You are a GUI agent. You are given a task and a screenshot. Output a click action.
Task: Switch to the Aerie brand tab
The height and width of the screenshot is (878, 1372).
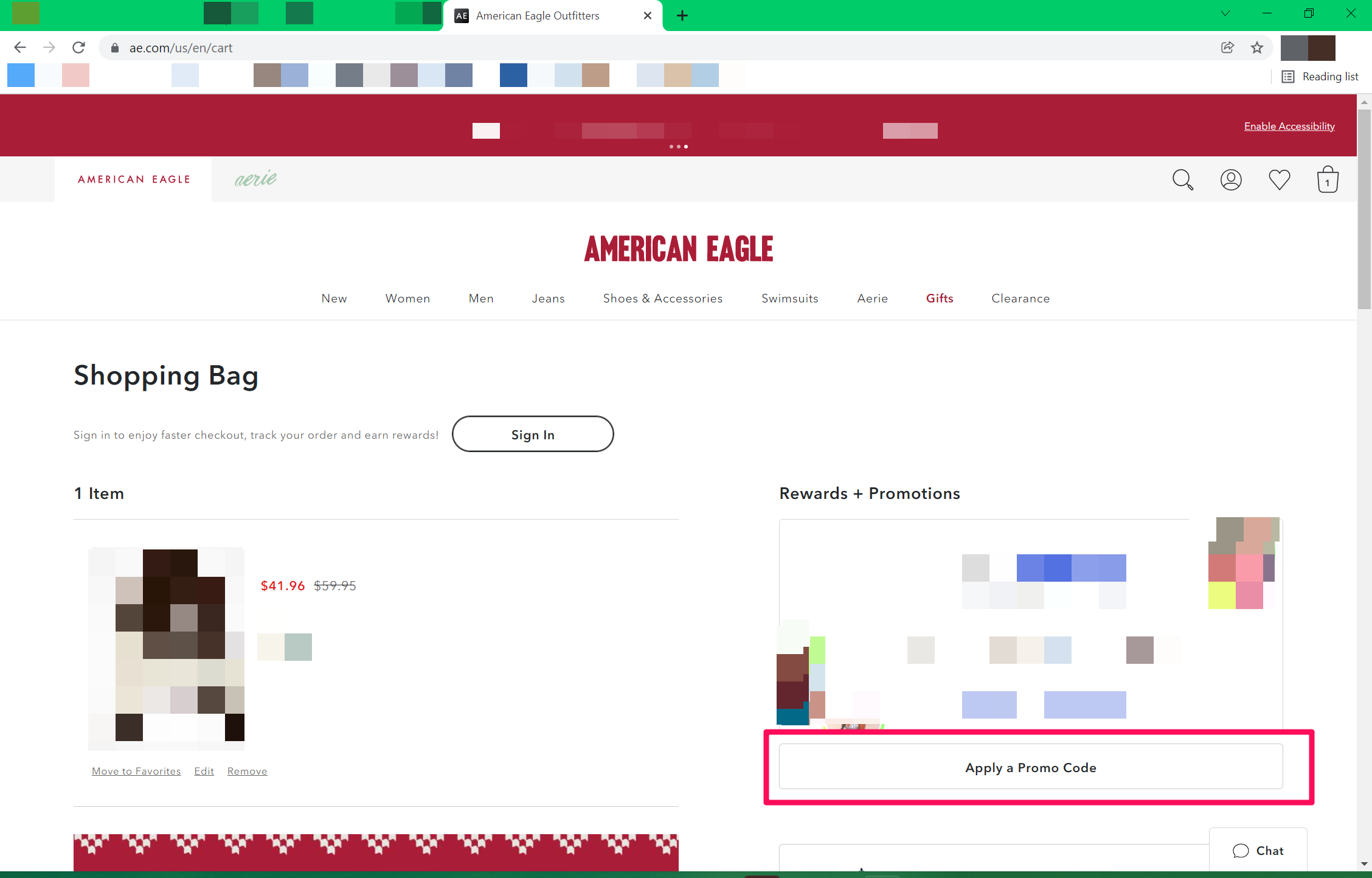pos(255,179)
